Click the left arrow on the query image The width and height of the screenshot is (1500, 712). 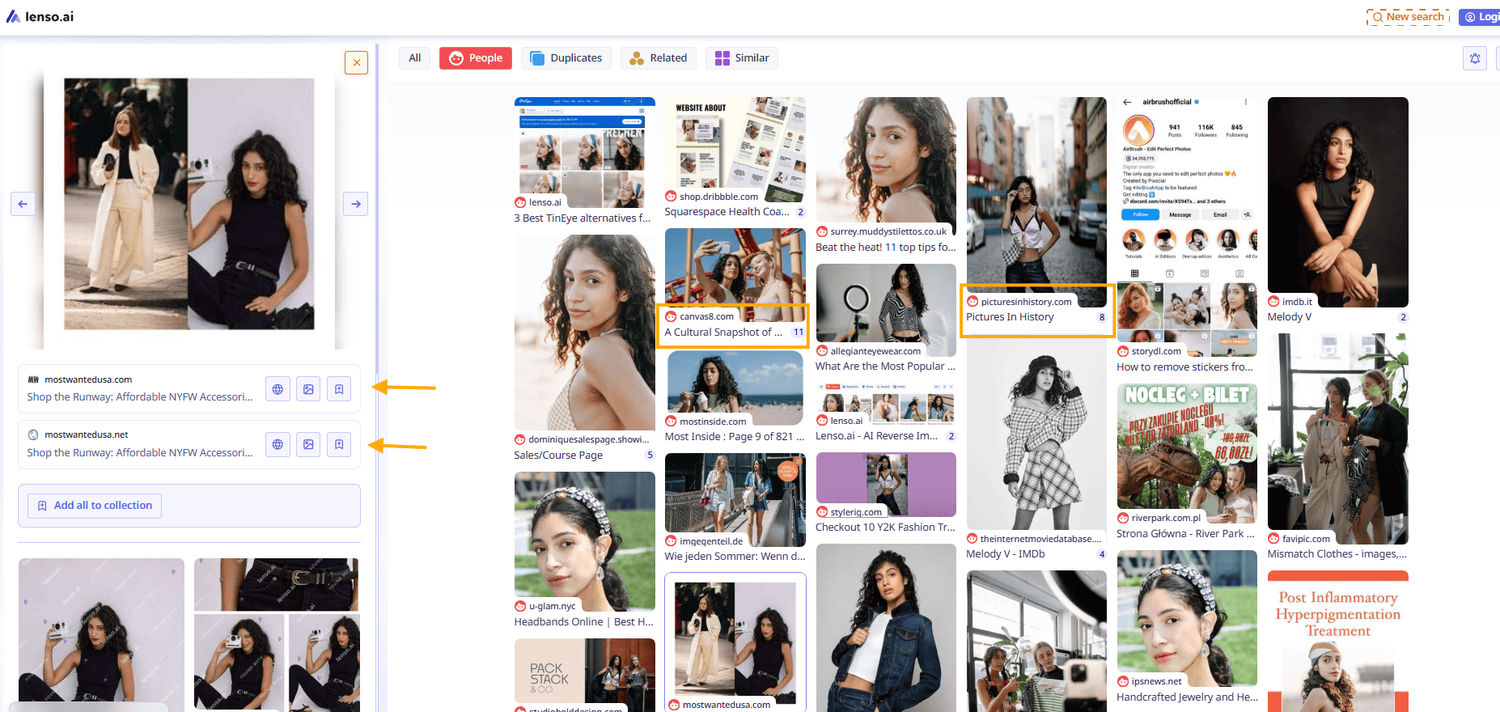tap(22, 203)
